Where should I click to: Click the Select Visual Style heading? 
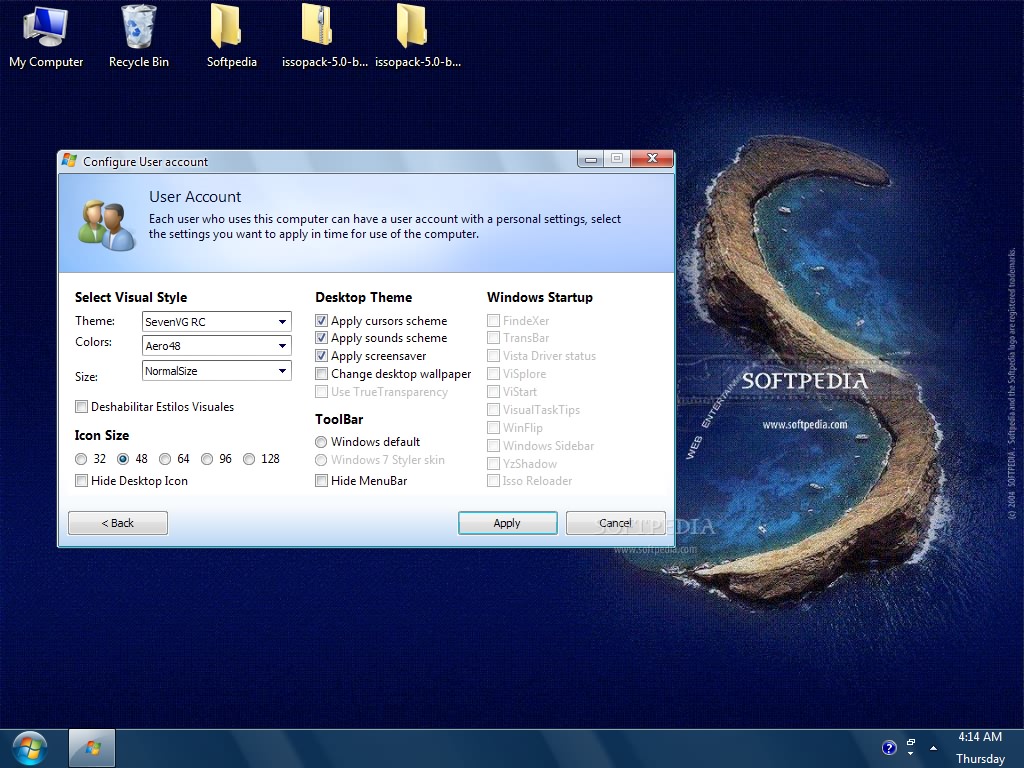point(131,297)
